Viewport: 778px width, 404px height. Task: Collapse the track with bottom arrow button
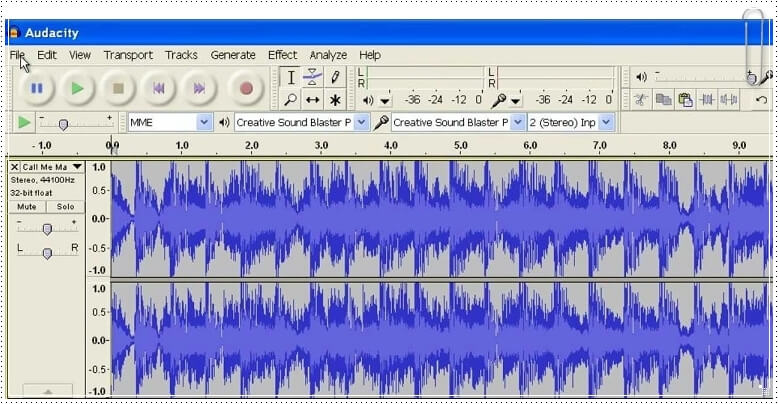(48, 391)
